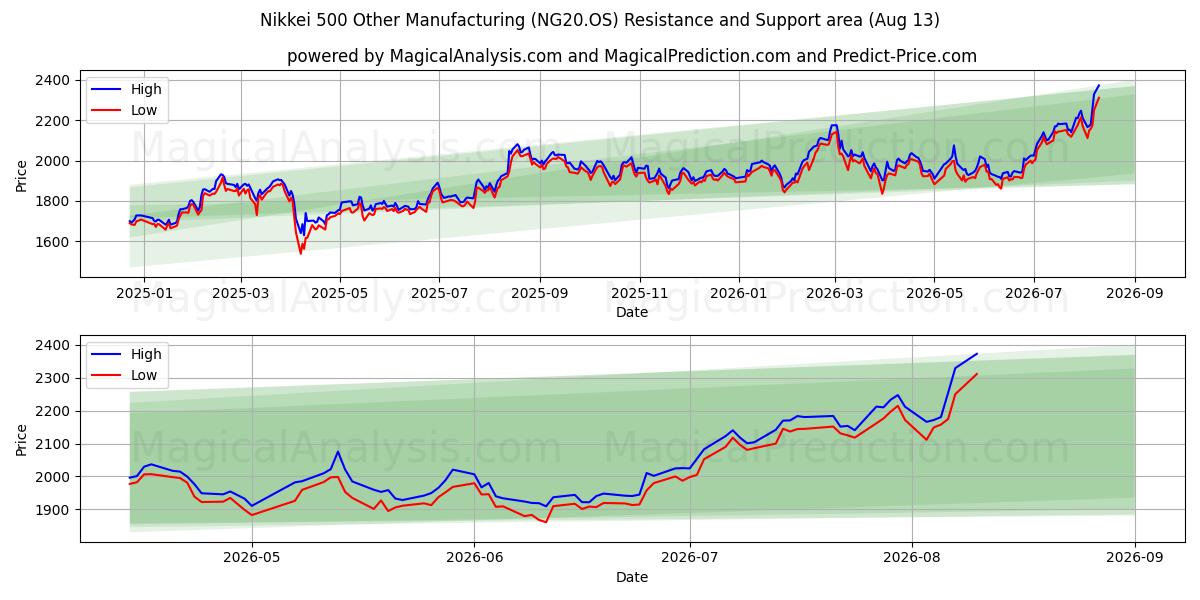The image size is (1200, 600).
Task: Click the '2100' y-axis label in the bottom chart
Action: [53, 444]
